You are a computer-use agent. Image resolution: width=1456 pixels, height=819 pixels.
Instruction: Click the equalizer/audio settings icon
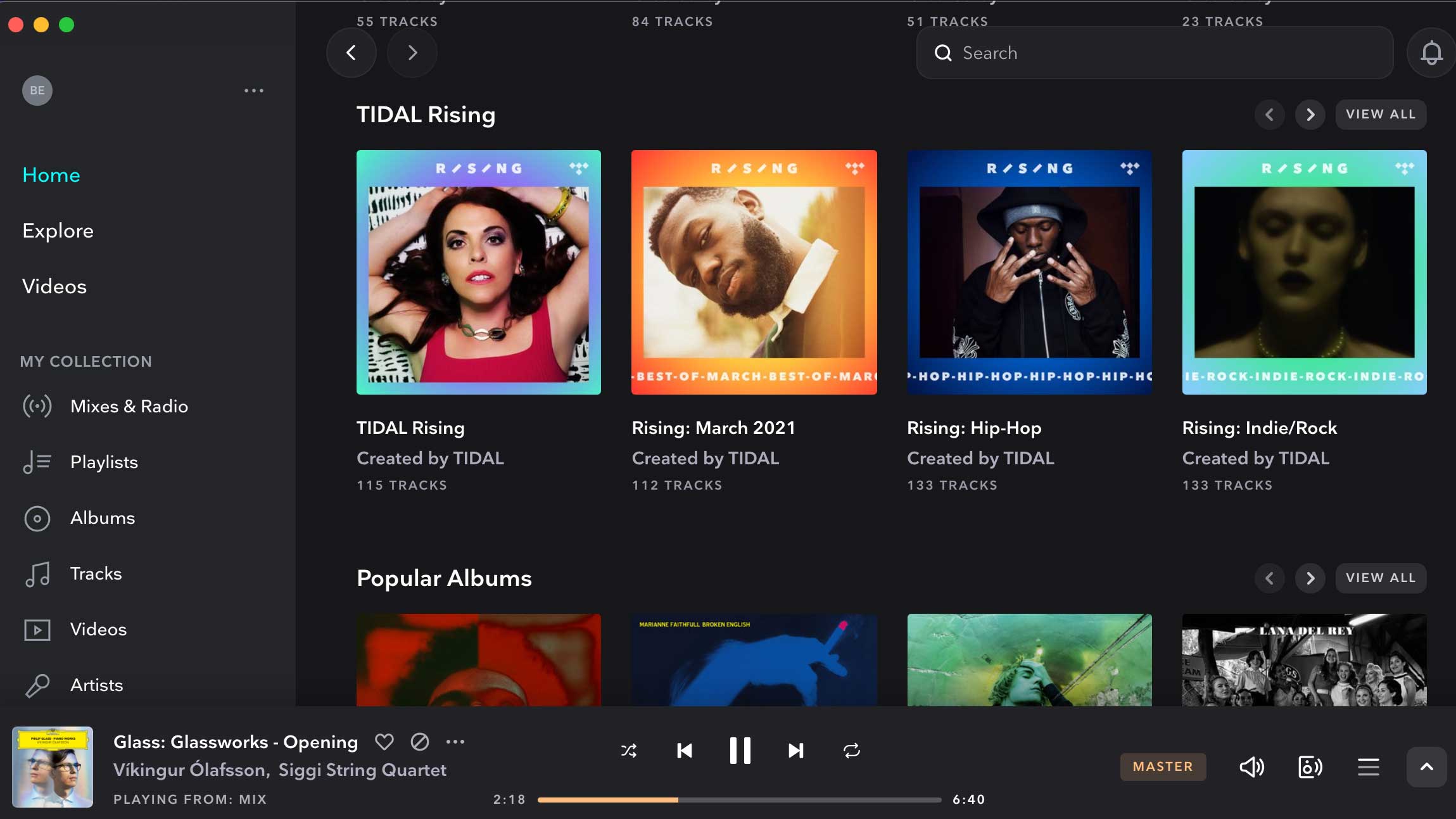[x=1310, y=766]
